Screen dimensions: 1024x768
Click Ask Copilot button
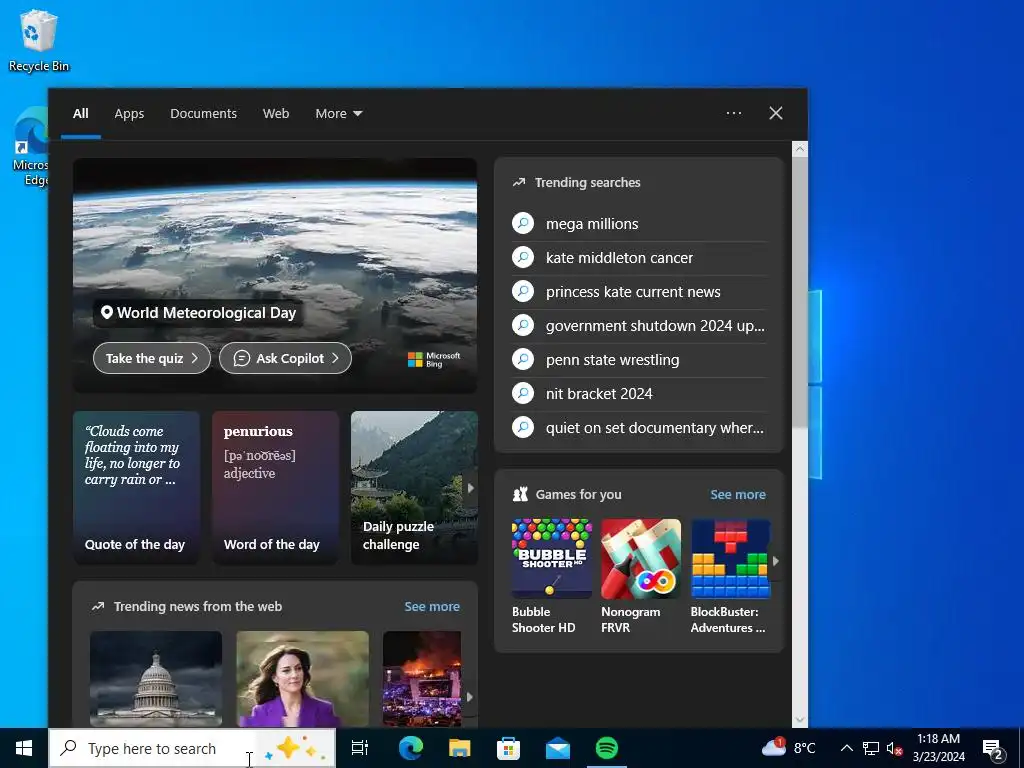pyautogui.click(x=285, y=358)
